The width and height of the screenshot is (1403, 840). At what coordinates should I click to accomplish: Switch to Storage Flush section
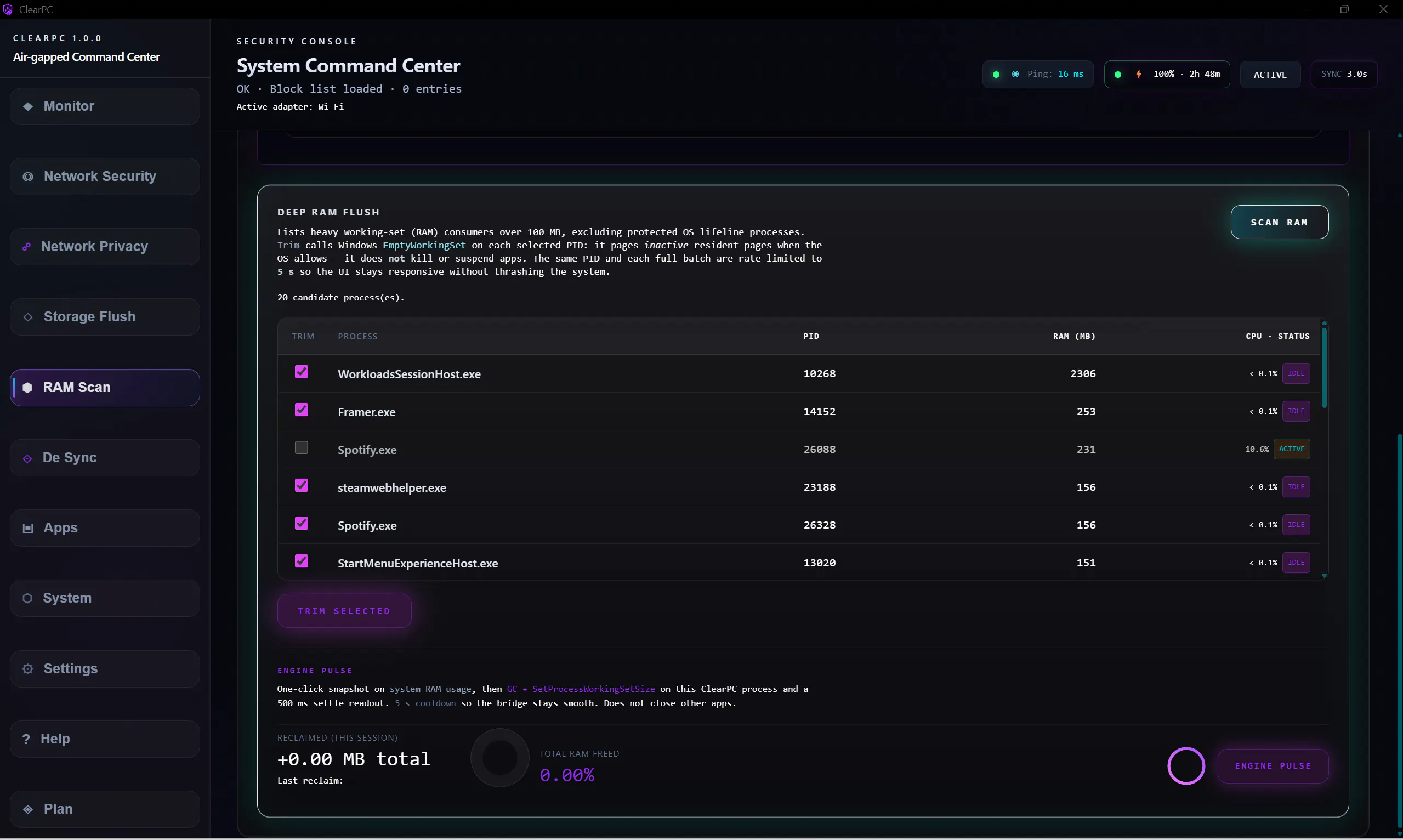pyautogui.click(x=105, y=317)
